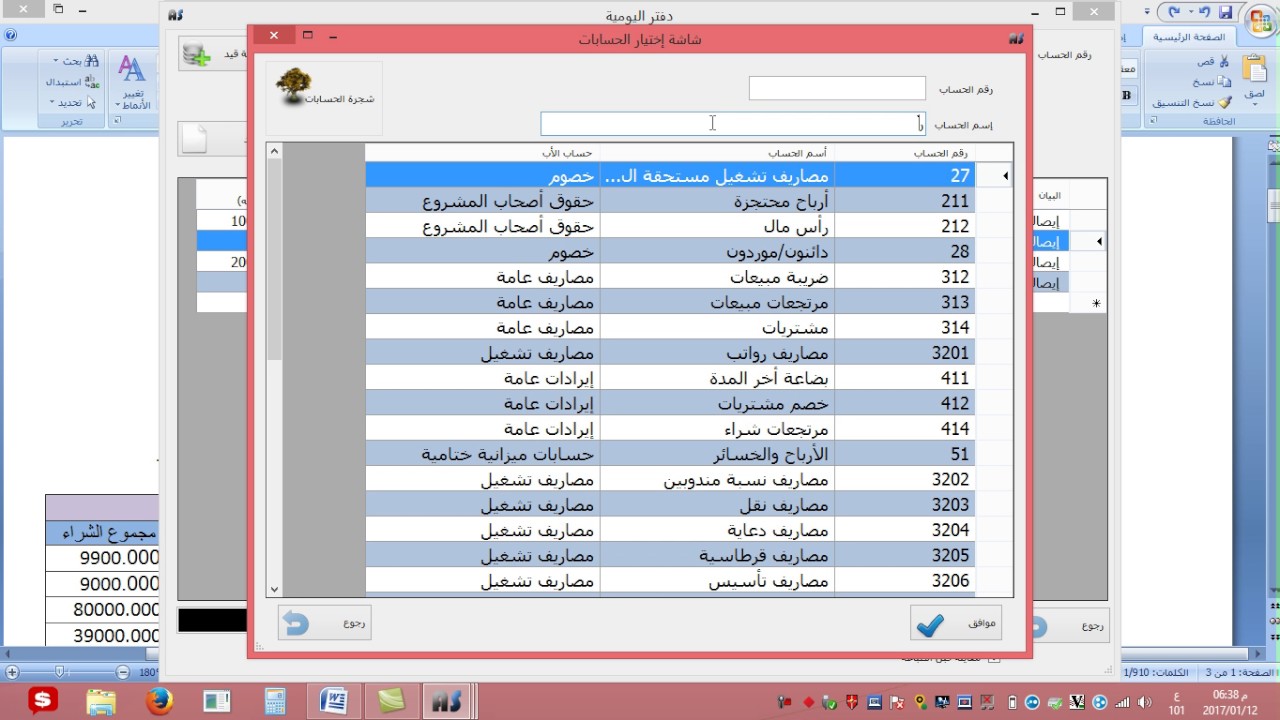
Task: Click the volume speaker icon in system tray
Action: coord(1145,701)
